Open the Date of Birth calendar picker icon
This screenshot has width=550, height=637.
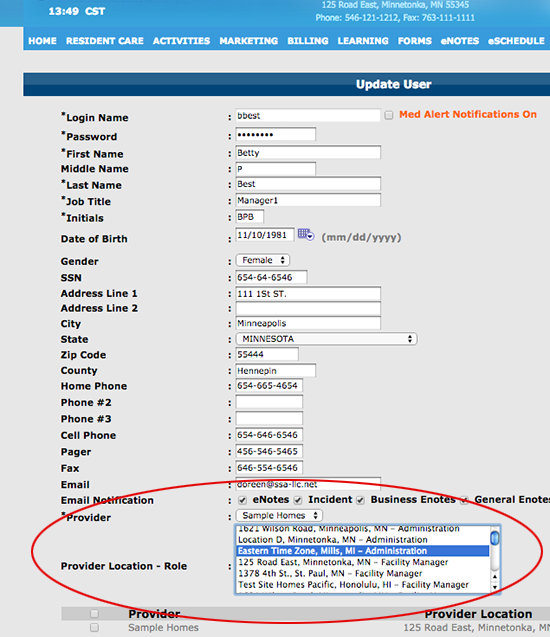306,234
